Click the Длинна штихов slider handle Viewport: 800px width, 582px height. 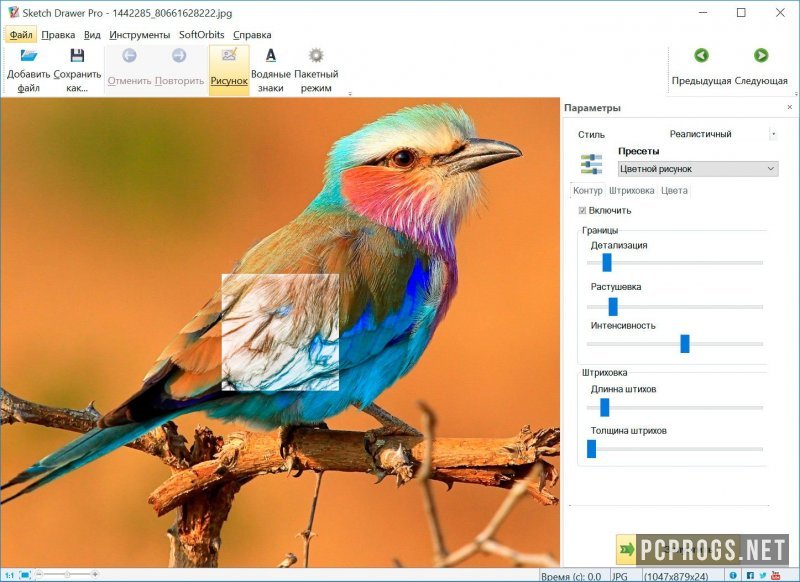[x=604, y=408]
